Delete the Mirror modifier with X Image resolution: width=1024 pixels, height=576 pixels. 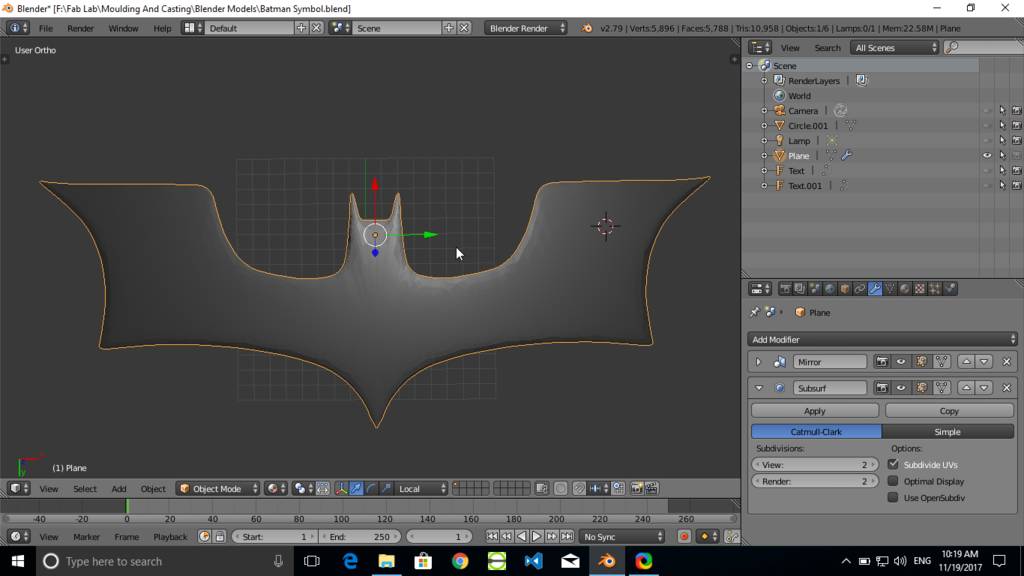pos(1006,362)
